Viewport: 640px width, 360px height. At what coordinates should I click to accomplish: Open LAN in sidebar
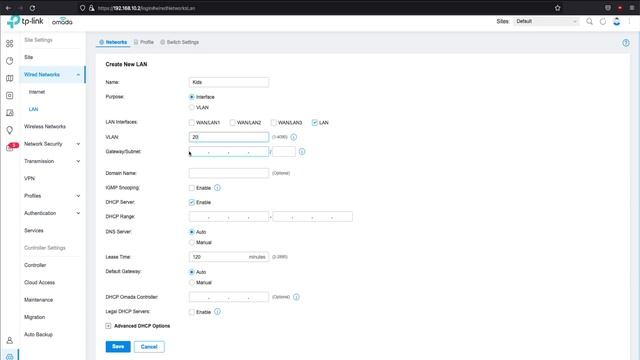[33, 109]
